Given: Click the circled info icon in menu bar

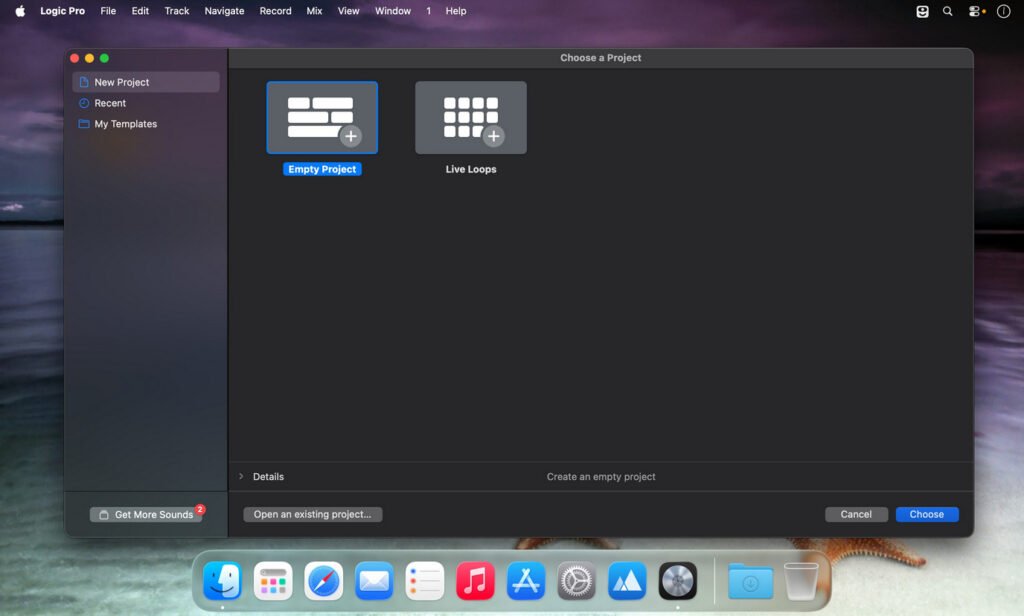Looking at the screenshot, I should (x=1003, y=11).
